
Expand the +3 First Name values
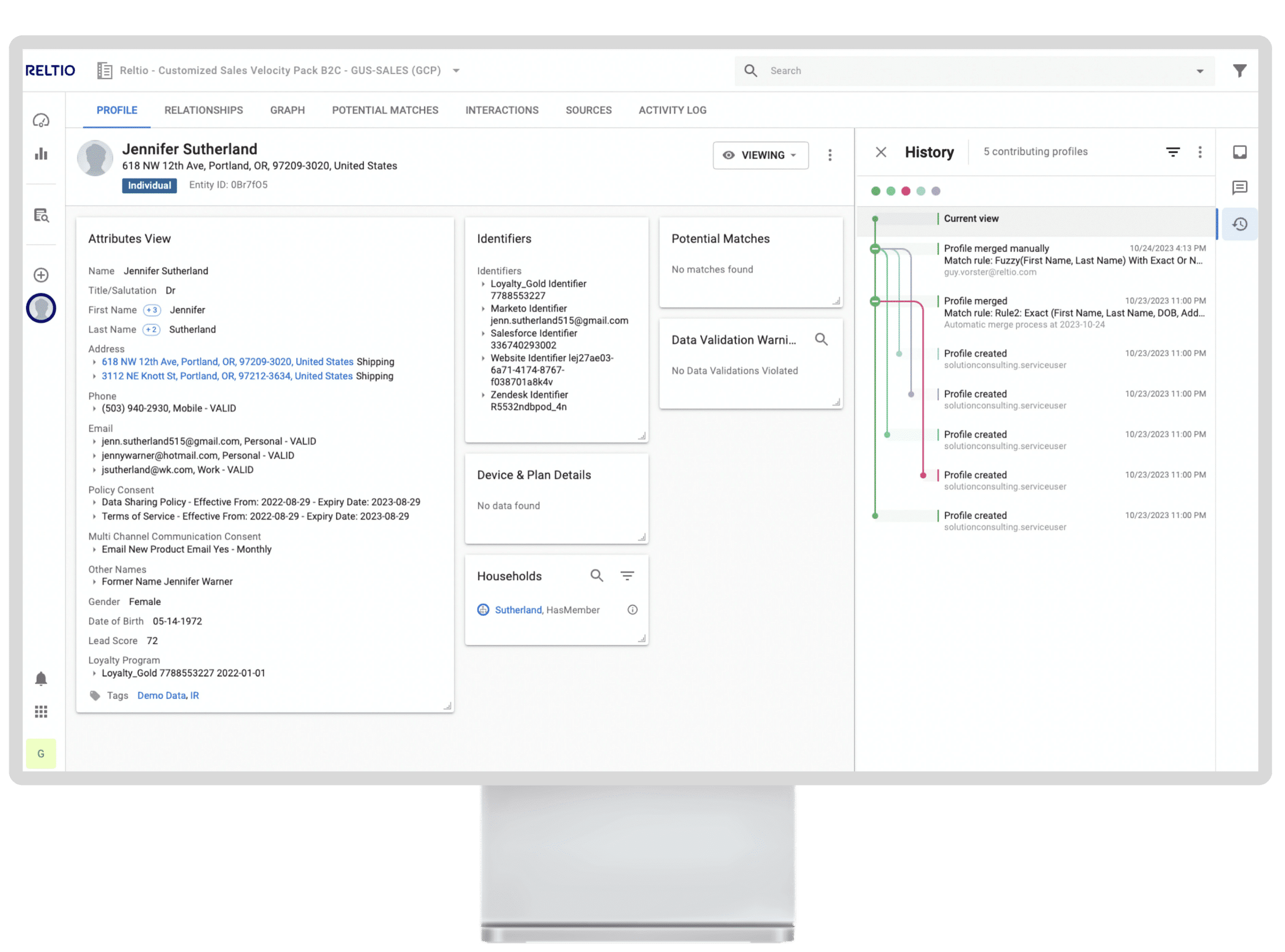(x=152, y=310)
